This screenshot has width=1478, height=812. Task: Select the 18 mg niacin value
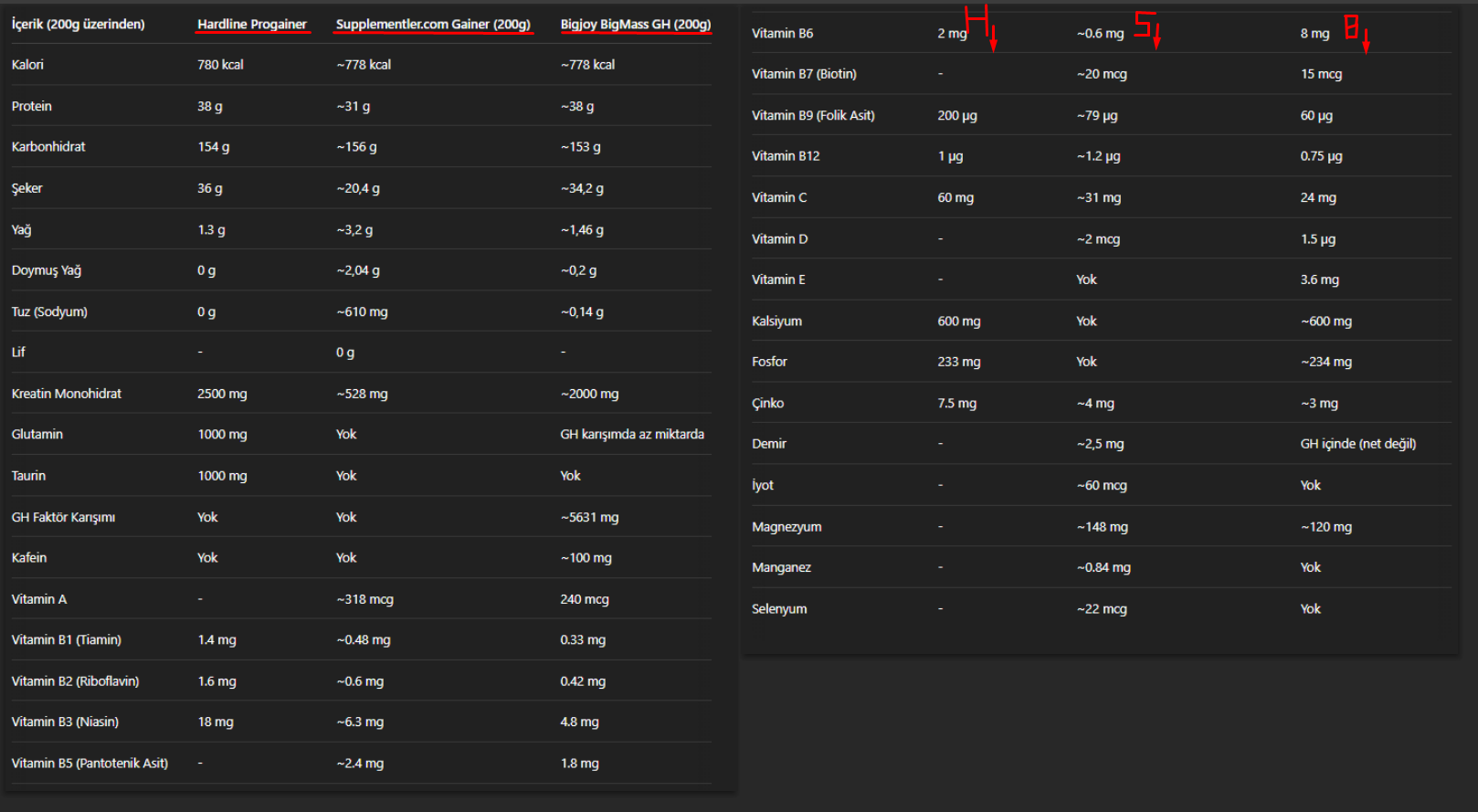point(216,722)
